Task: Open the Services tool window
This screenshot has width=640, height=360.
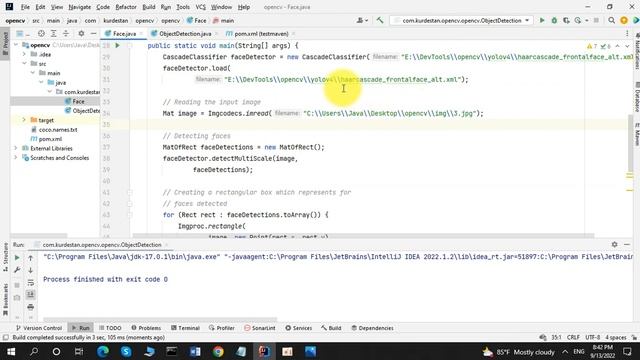Action: [x=298, y=328]
